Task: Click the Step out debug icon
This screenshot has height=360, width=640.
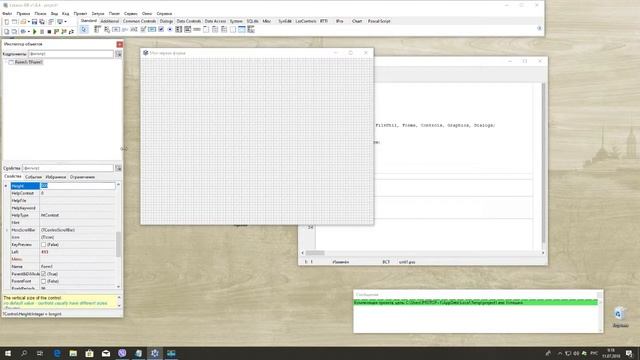Action: pos(71,31)
